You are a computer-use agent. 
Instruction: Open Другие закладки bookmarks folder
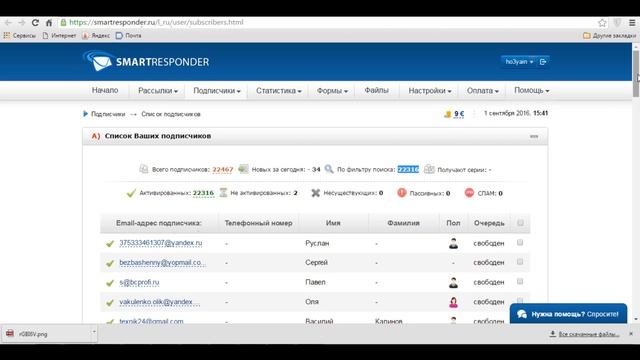609,36
